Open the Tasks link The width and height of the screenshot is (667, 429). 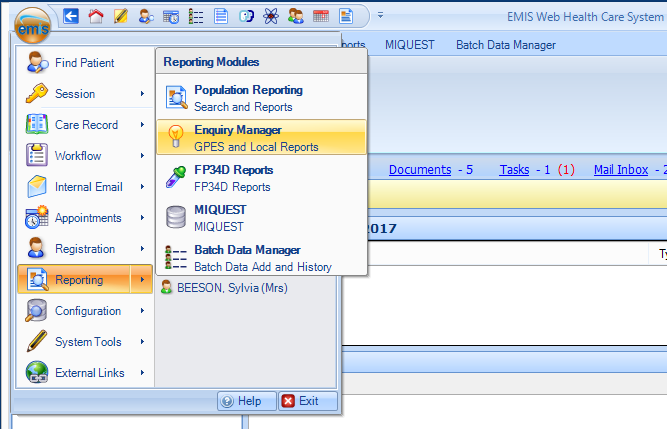(514, 170)
